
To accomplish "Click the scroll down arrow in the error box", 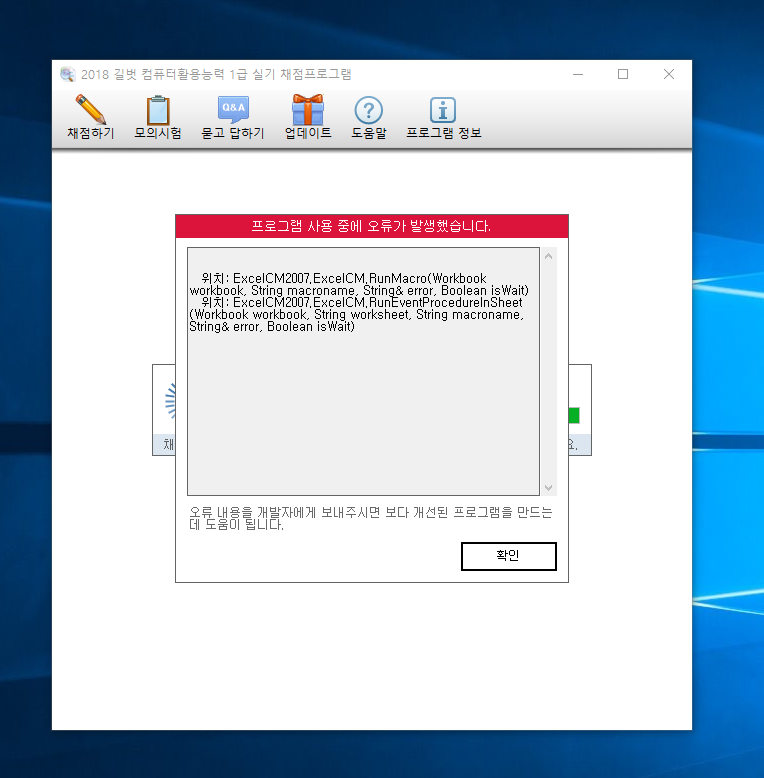I will click(x=548, y=487).
